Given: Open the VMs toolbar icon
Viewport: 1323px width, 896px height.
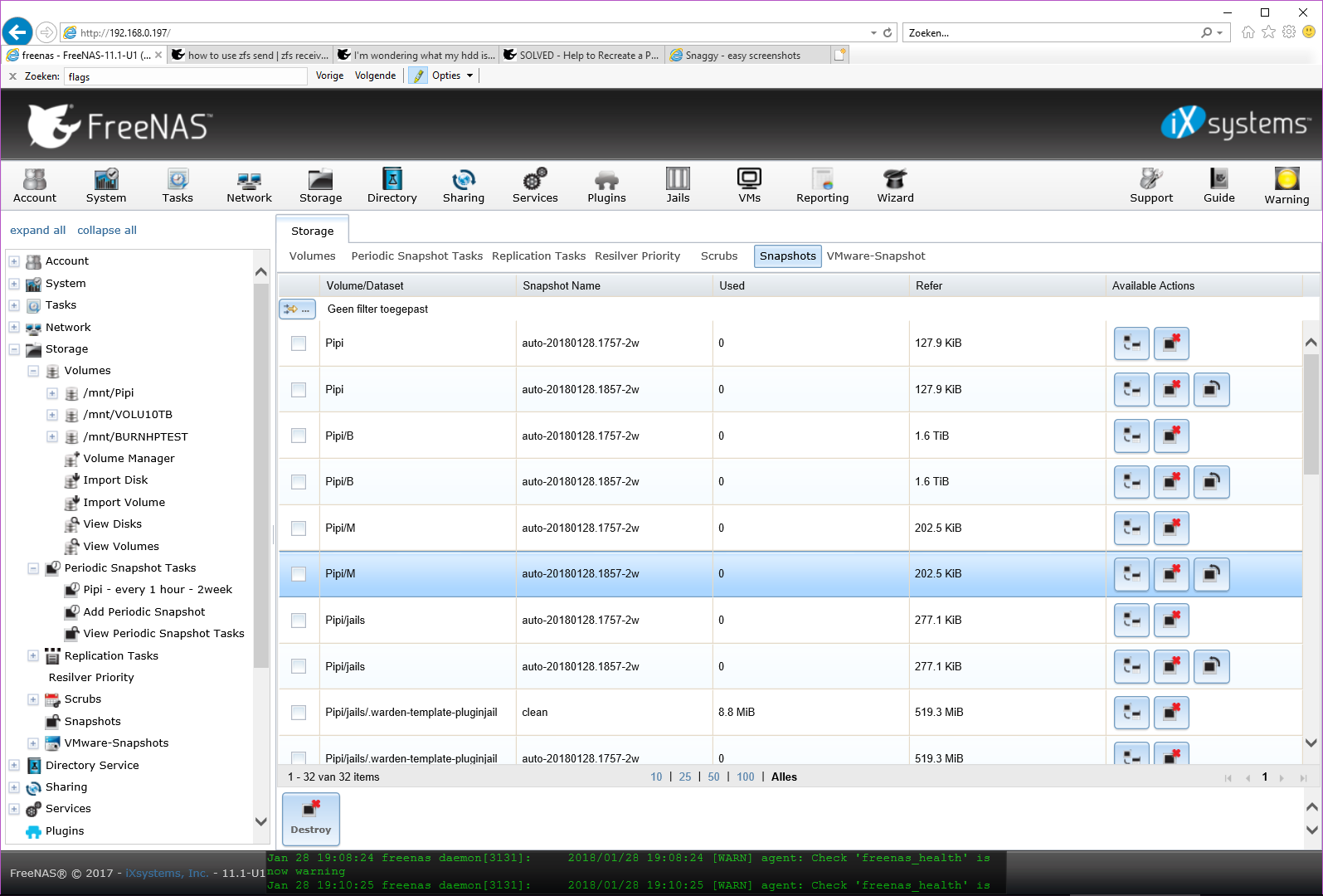Looking at the screenshot, I should pyautogui.click(x=749, y=186).
